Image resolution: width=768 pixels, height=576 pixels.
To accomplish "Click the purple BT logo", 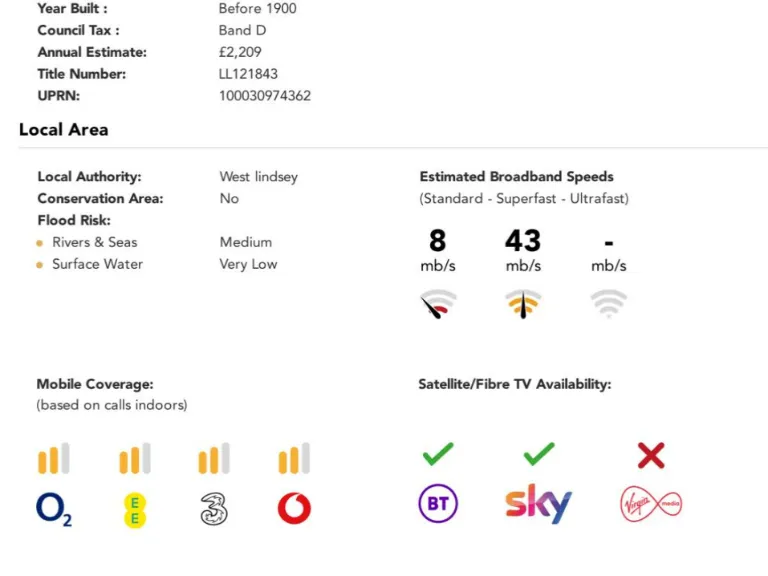I will point(438,504).
